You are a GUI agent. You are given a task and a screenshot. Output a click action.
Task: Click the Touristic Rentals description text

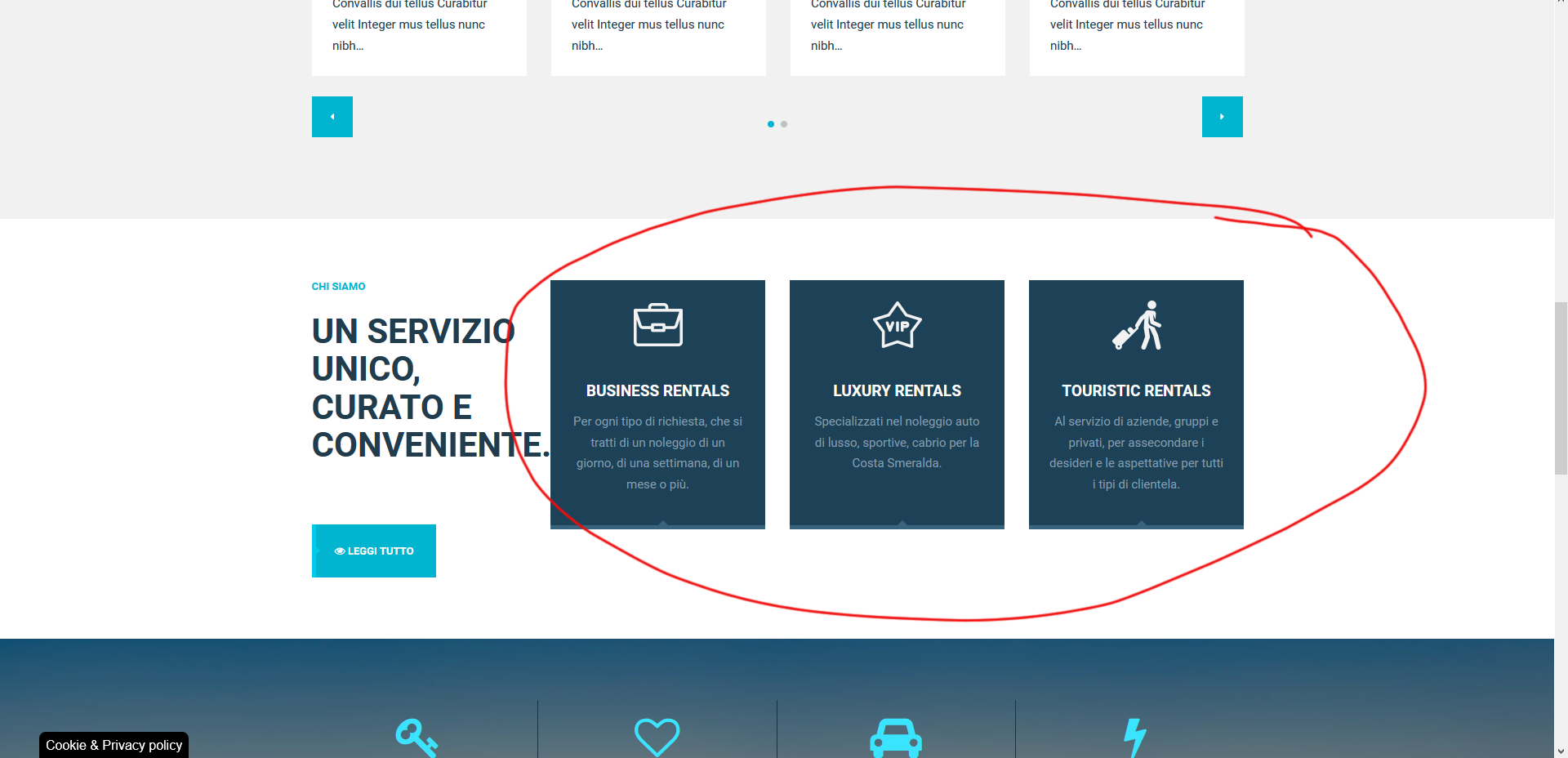pyautogui.click(x=1137, y=453)
